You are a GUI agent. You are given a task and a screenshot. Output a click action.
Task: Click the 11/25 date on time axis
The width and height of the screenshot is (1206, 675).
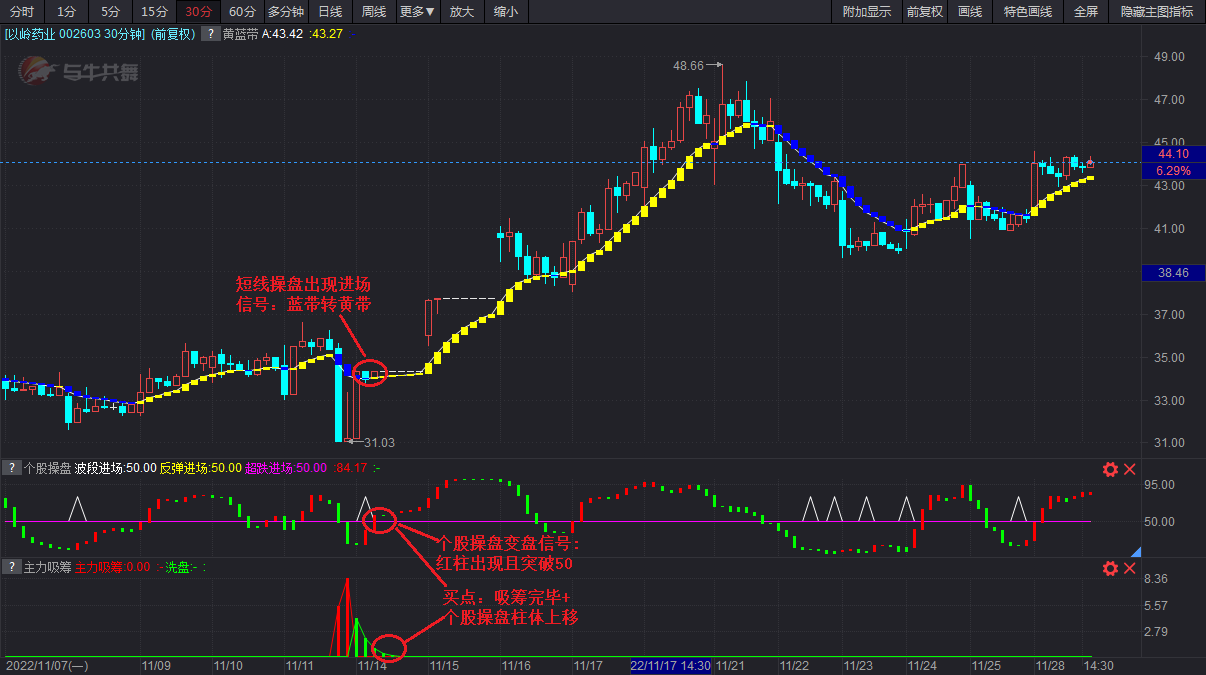click(x=986, y=665)
